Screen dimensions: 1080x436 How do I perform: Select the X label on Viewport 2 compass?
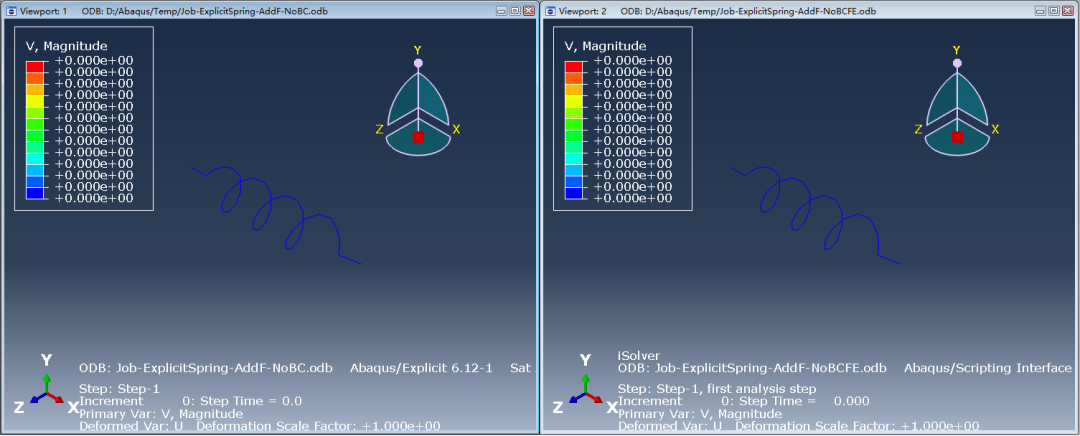tap(995, 129)
